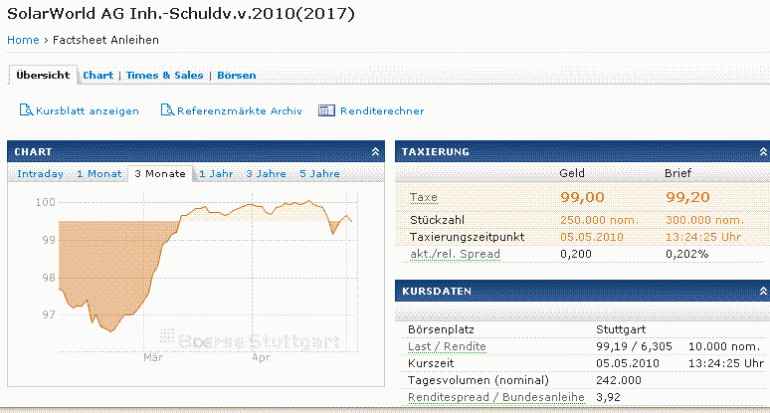770x413 pixels.
Task: Select the 3 Monate chart range
Action: [x=160, y=174]
